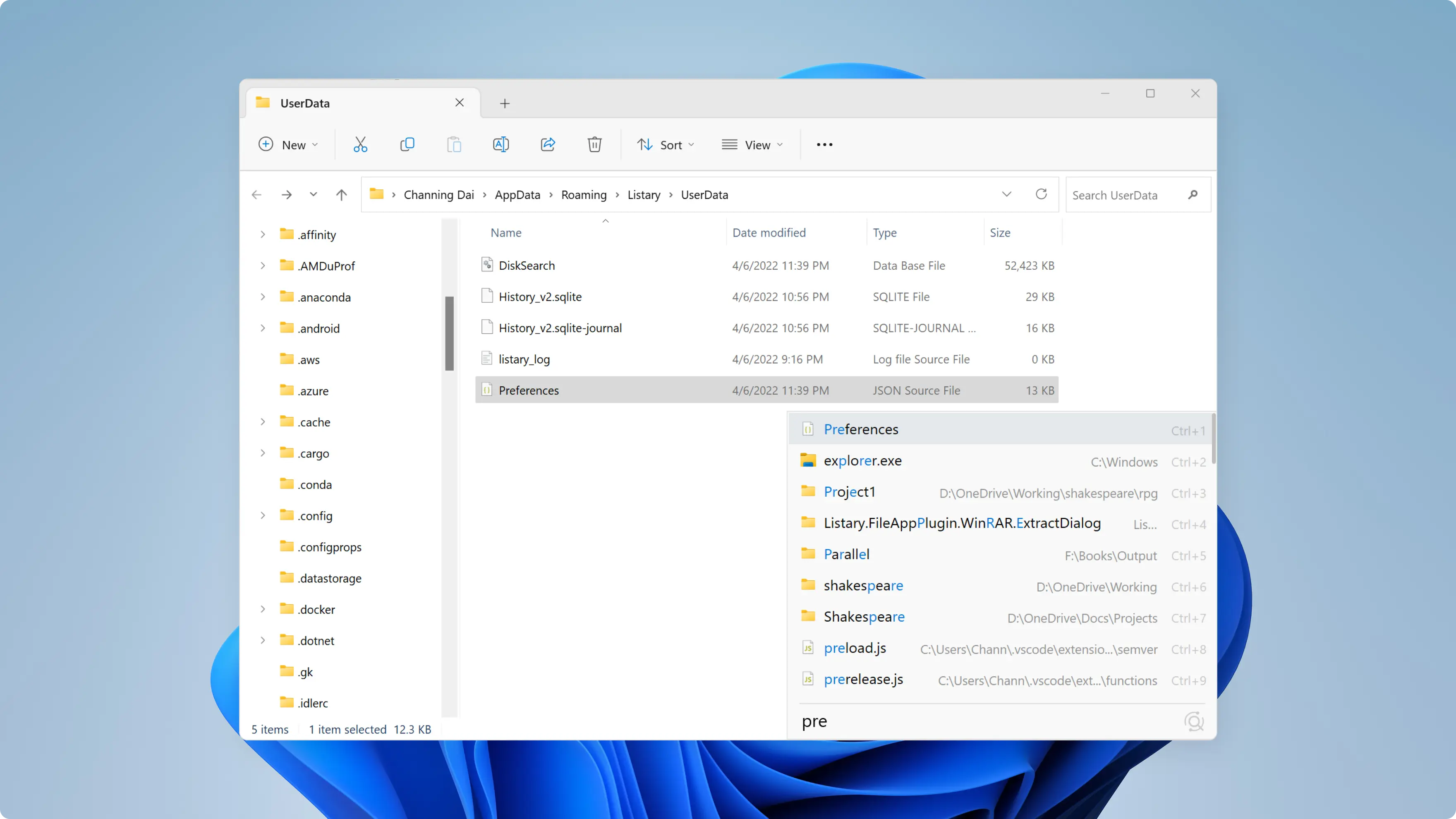Expand the .android folder tree node

tap(263, 328)
